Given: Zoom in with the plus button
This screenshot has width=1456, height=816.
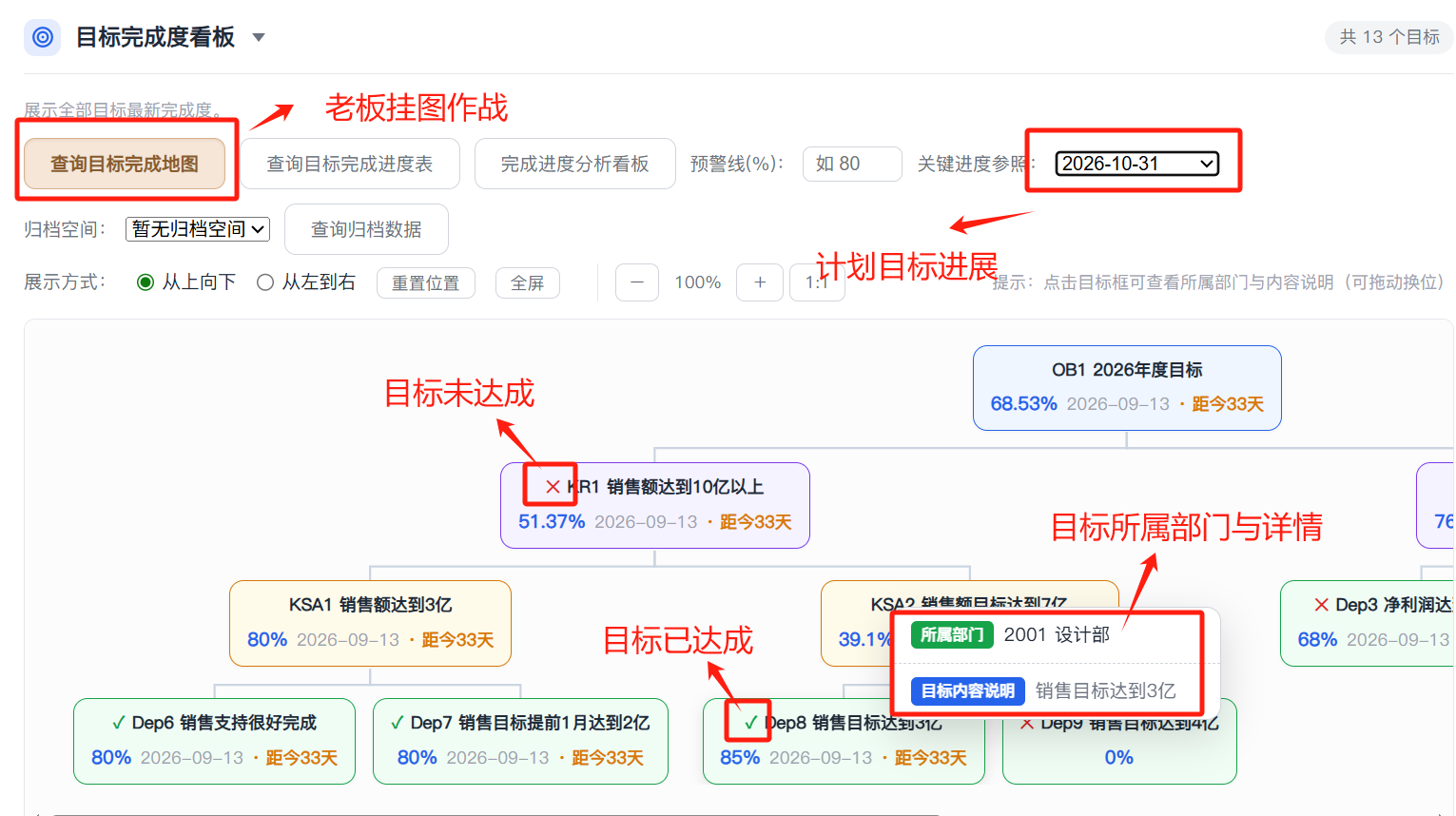Looking at the screenshot, I should 760,282.
